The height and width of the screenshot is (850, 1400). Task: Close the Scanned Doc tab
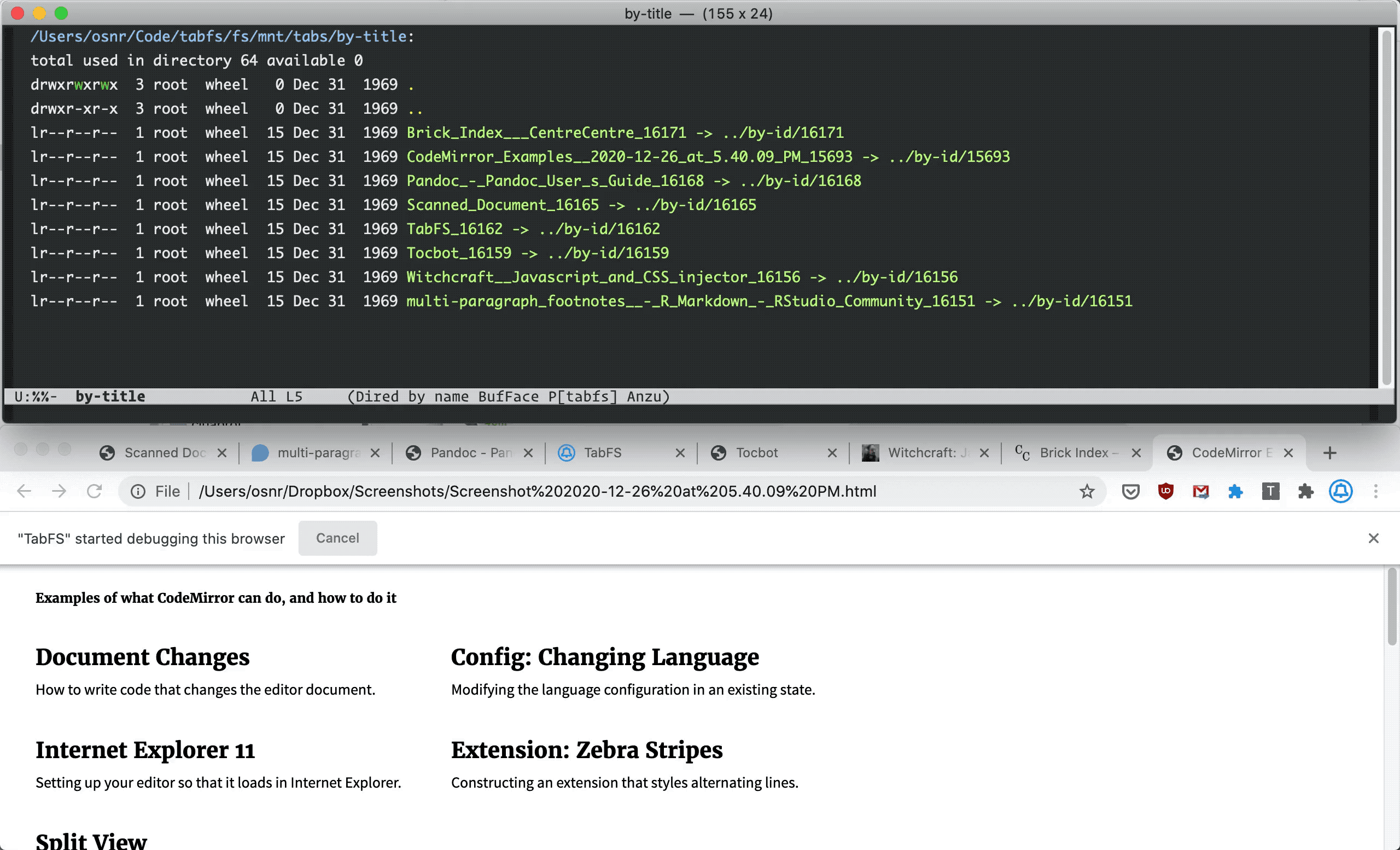pyautogui.click(x=224, y=454)
